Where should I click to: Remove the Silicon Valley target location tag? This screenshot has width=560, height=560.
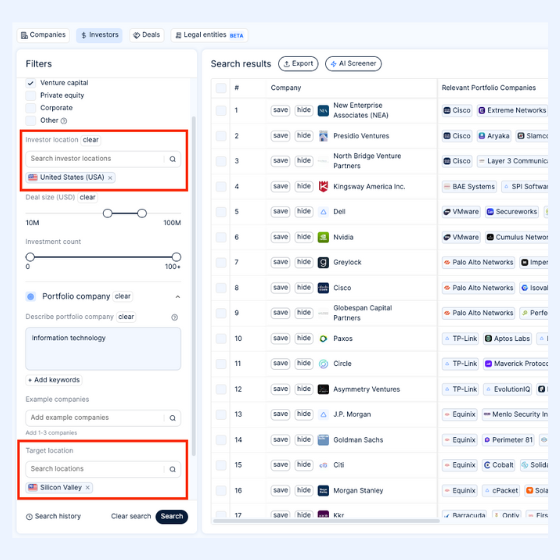(88, 488)
